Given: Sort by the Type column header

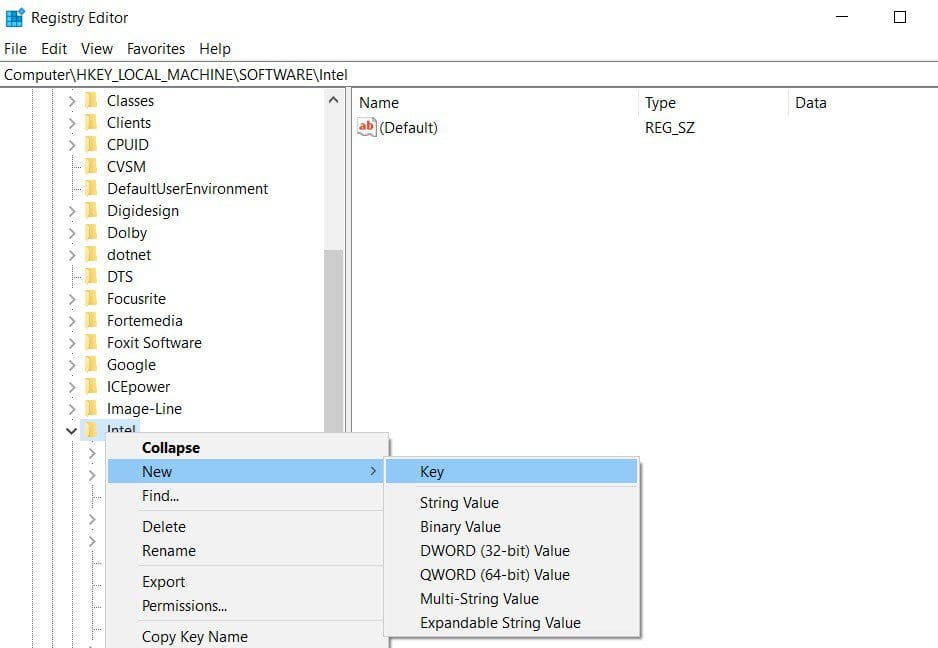Looking at the screenshot, I should (x=714, y=103).
